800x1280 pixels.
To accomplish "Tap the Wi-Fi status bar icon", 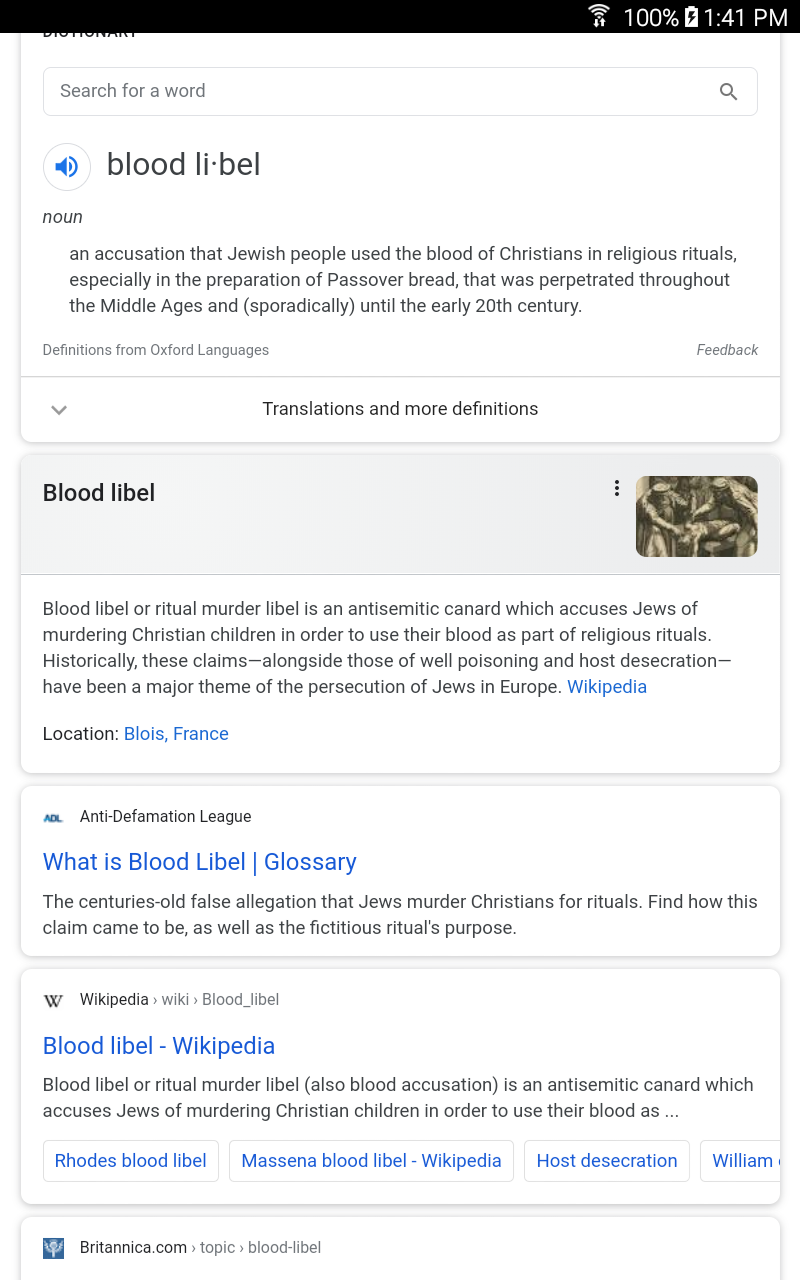I will 599,16.
